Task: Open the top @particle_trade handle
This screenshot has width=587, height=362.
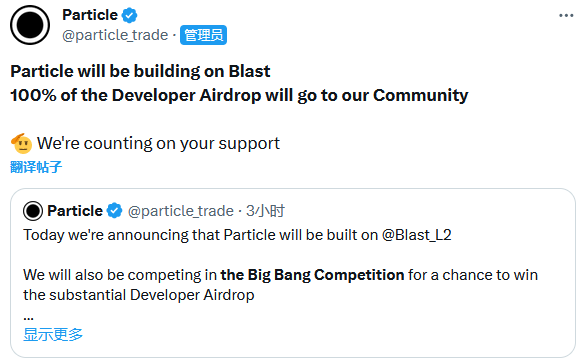Action: [x=115, y=35]
